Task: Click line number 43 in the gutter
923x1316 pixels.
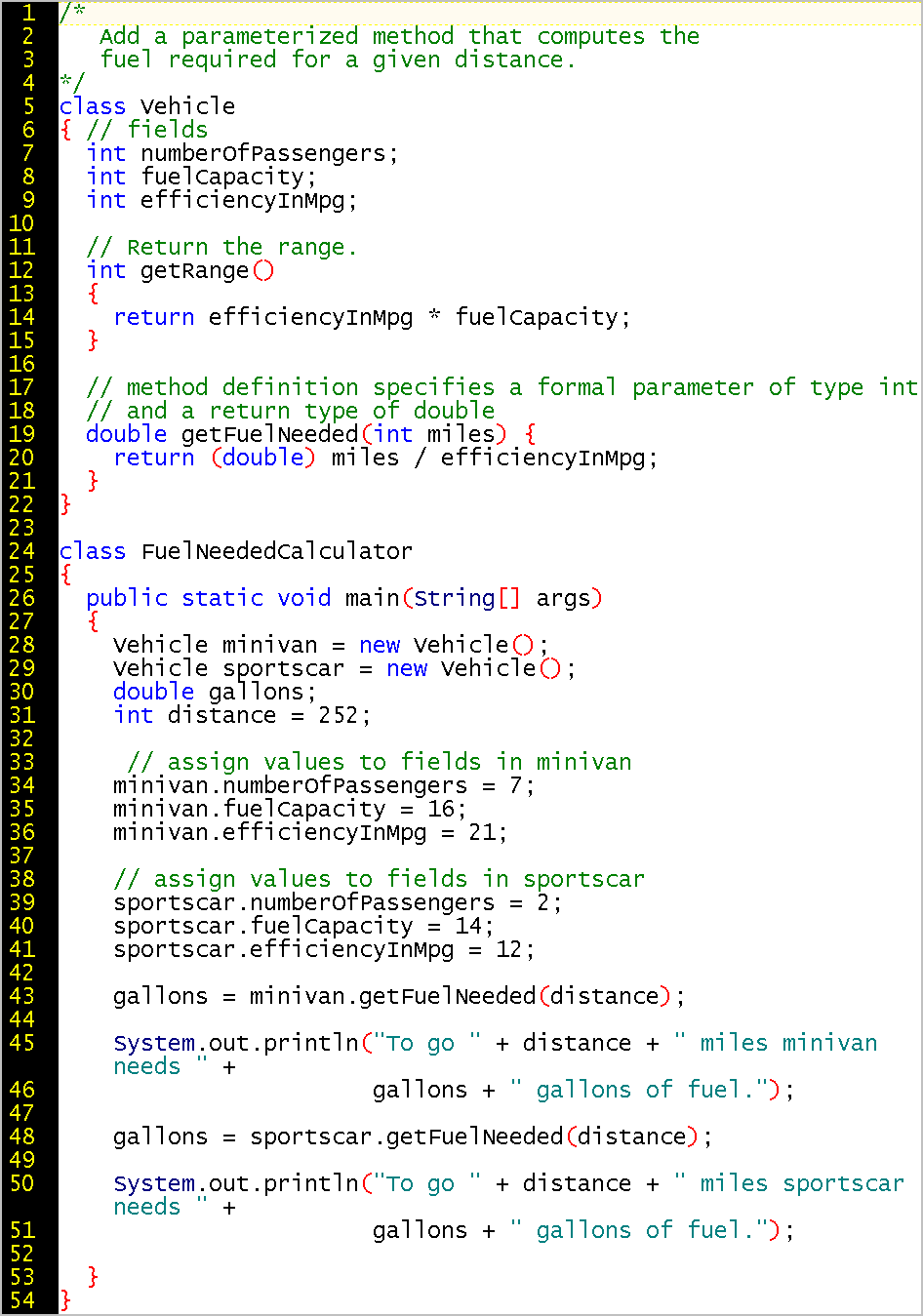Action: click(x=22, y=996)
